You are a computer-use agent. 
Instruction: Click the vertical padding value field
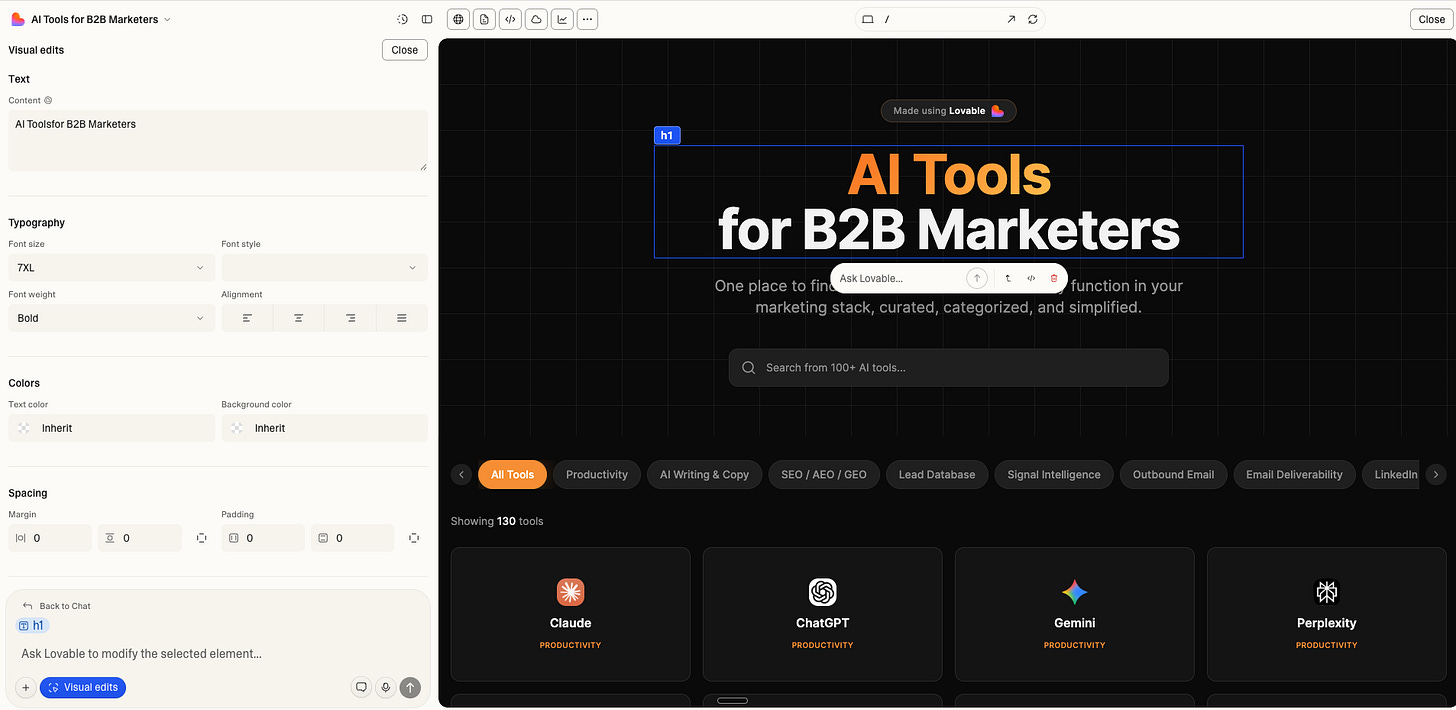pyautogui.click(x=353, y=538)
